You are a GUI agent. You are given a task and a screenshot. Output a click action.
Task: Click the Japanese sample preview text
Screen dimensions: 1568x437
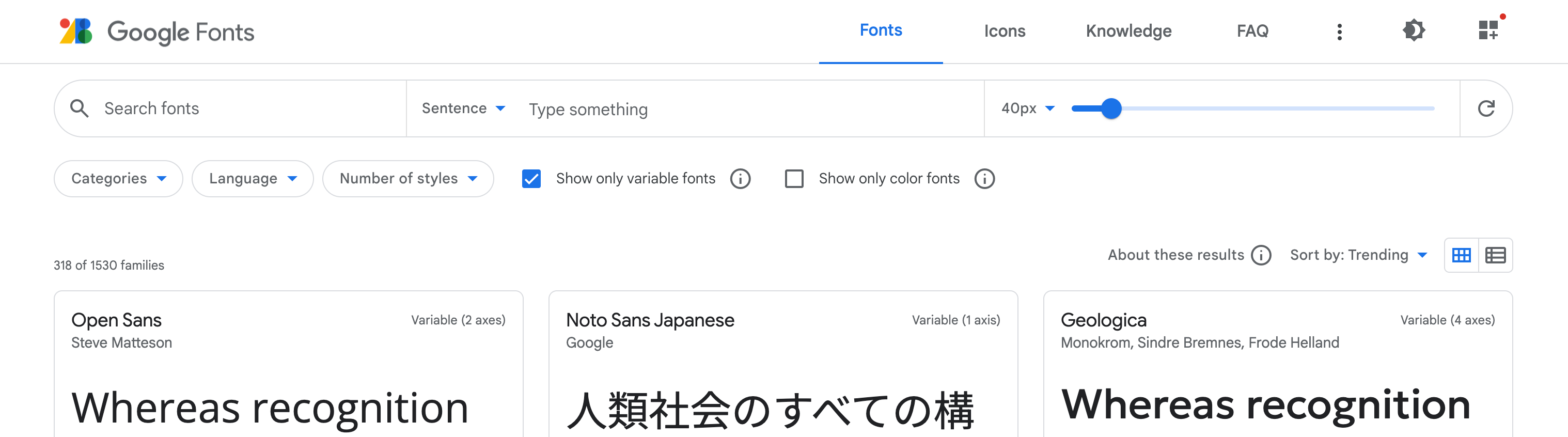point(771,410)
